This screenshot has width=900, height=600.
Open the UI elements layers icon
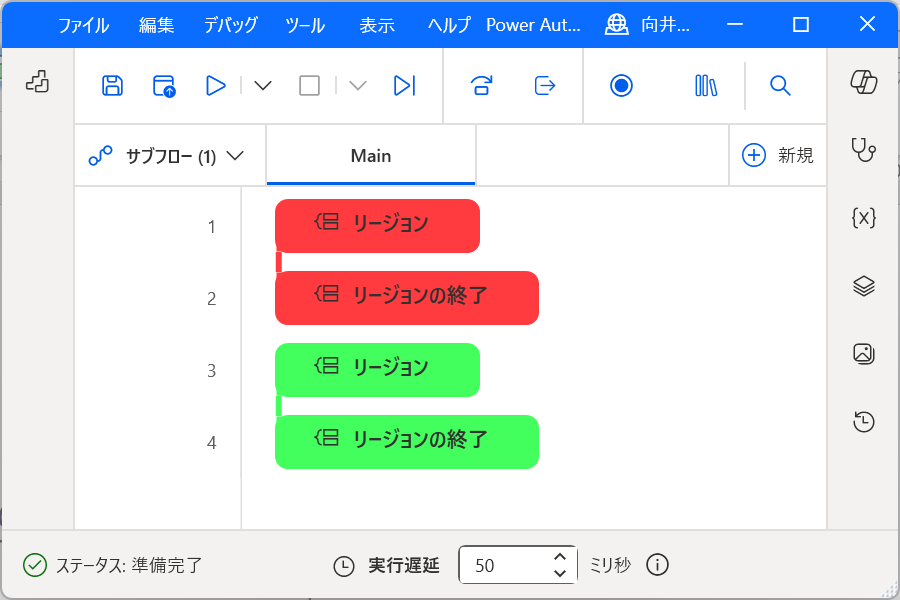pos(864,285)
